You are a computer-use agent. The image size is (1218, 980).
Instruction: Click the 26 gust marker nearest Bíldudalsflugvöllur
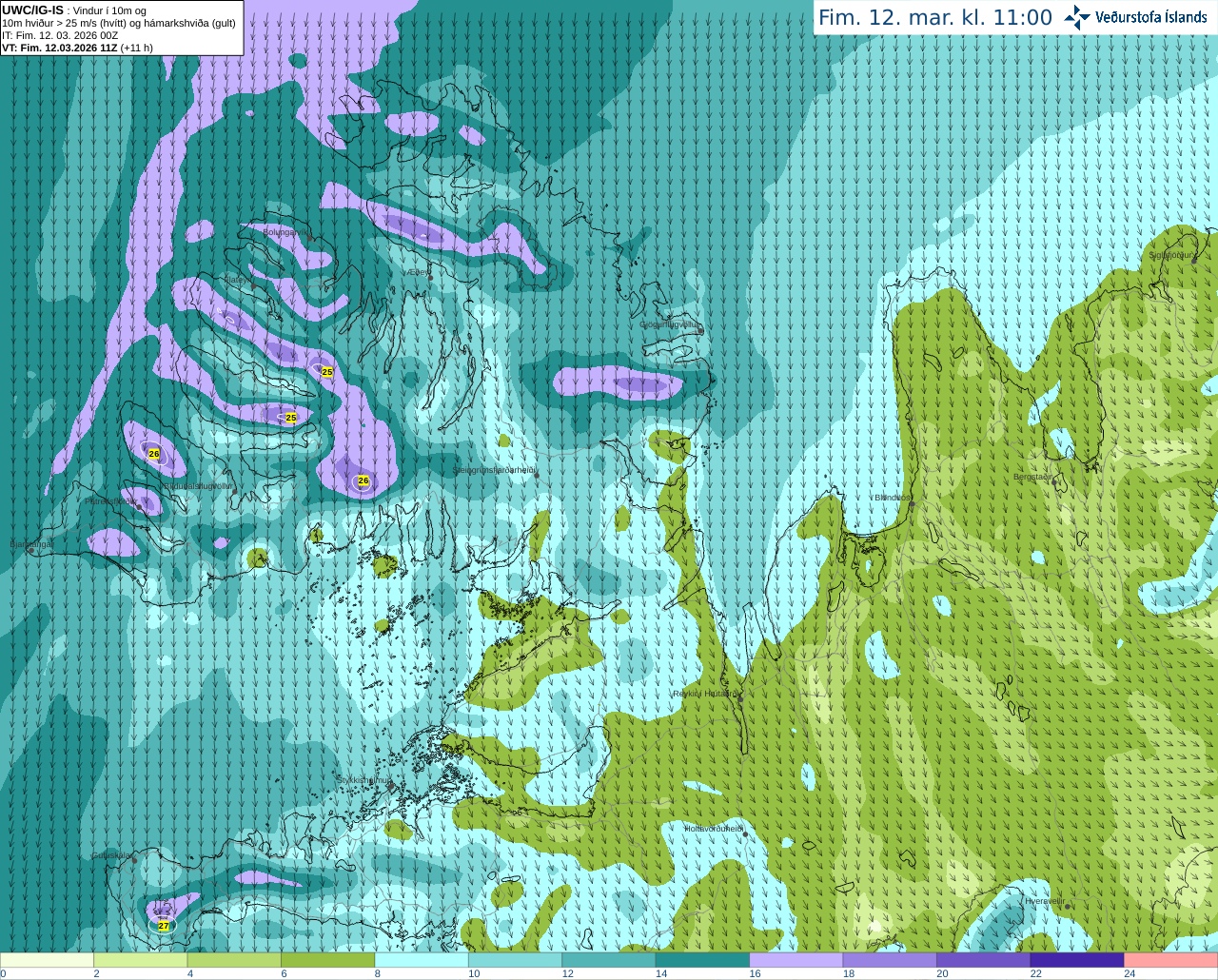tap(154, 454)
